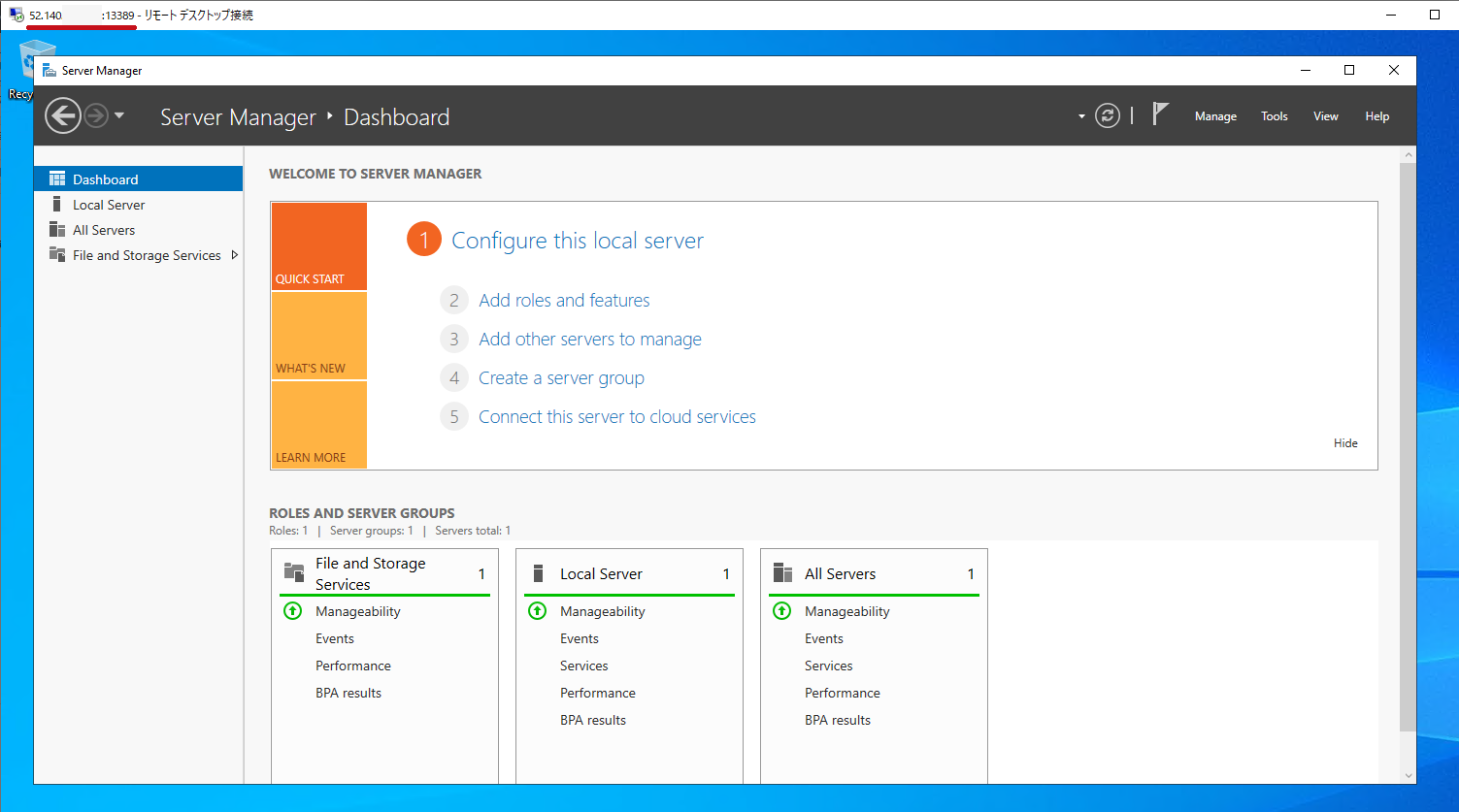This screenshot has height=812, width=1459.
Task: Click File and Storage Services sidebar icon
Action: 57,254
